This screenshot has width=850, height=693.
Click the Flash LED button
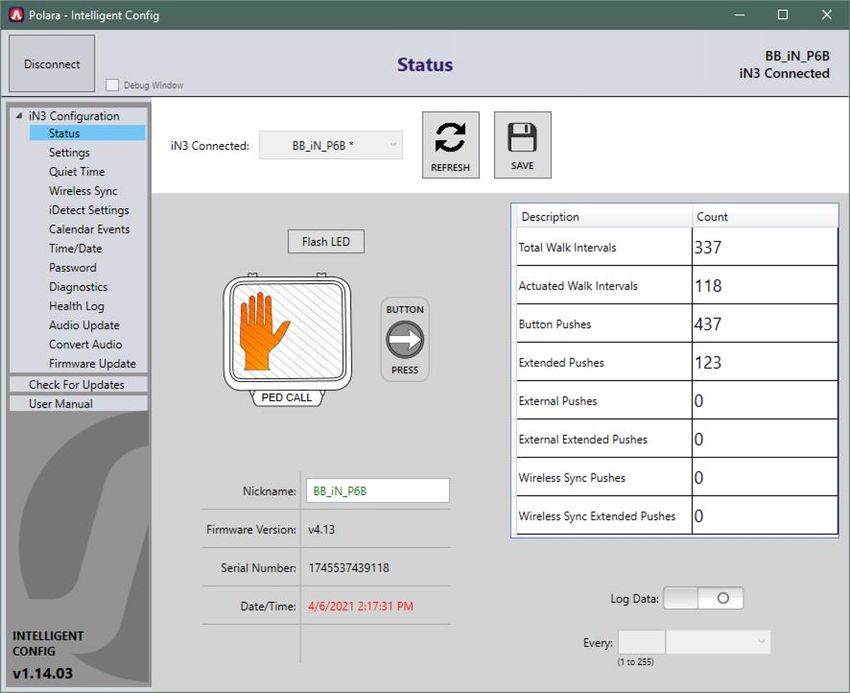(326, 241)
